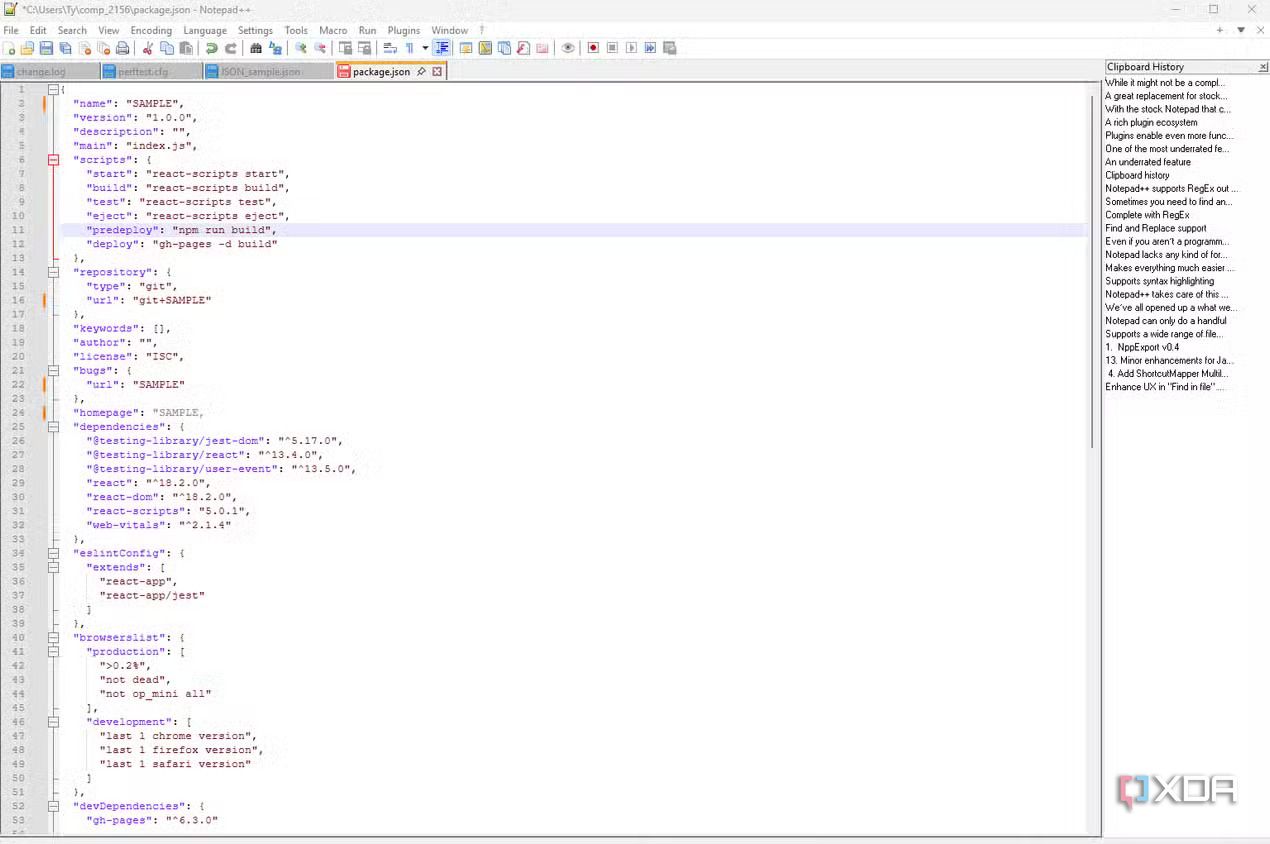Click the macro Playback icon
The height and width of the screenshot is (844, 1270).
click(631, 48)
